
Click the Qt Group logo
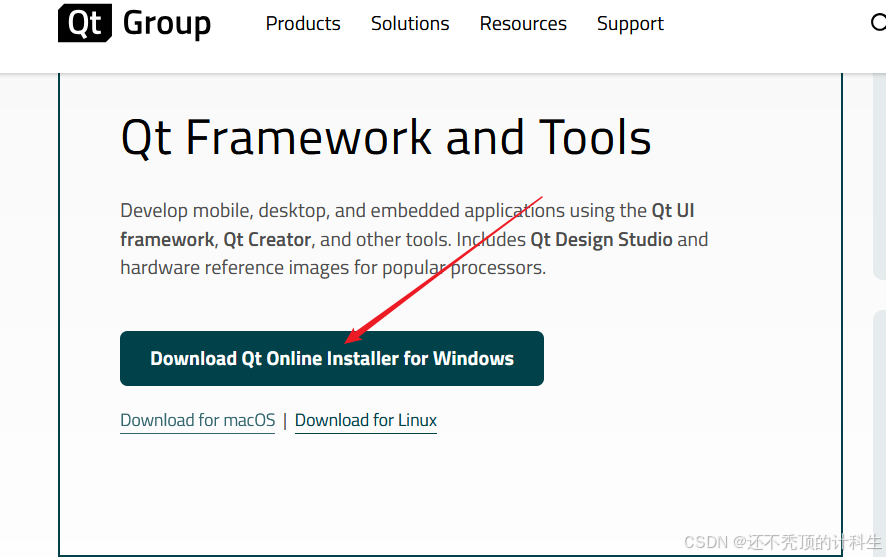click(x=134, y=23)
